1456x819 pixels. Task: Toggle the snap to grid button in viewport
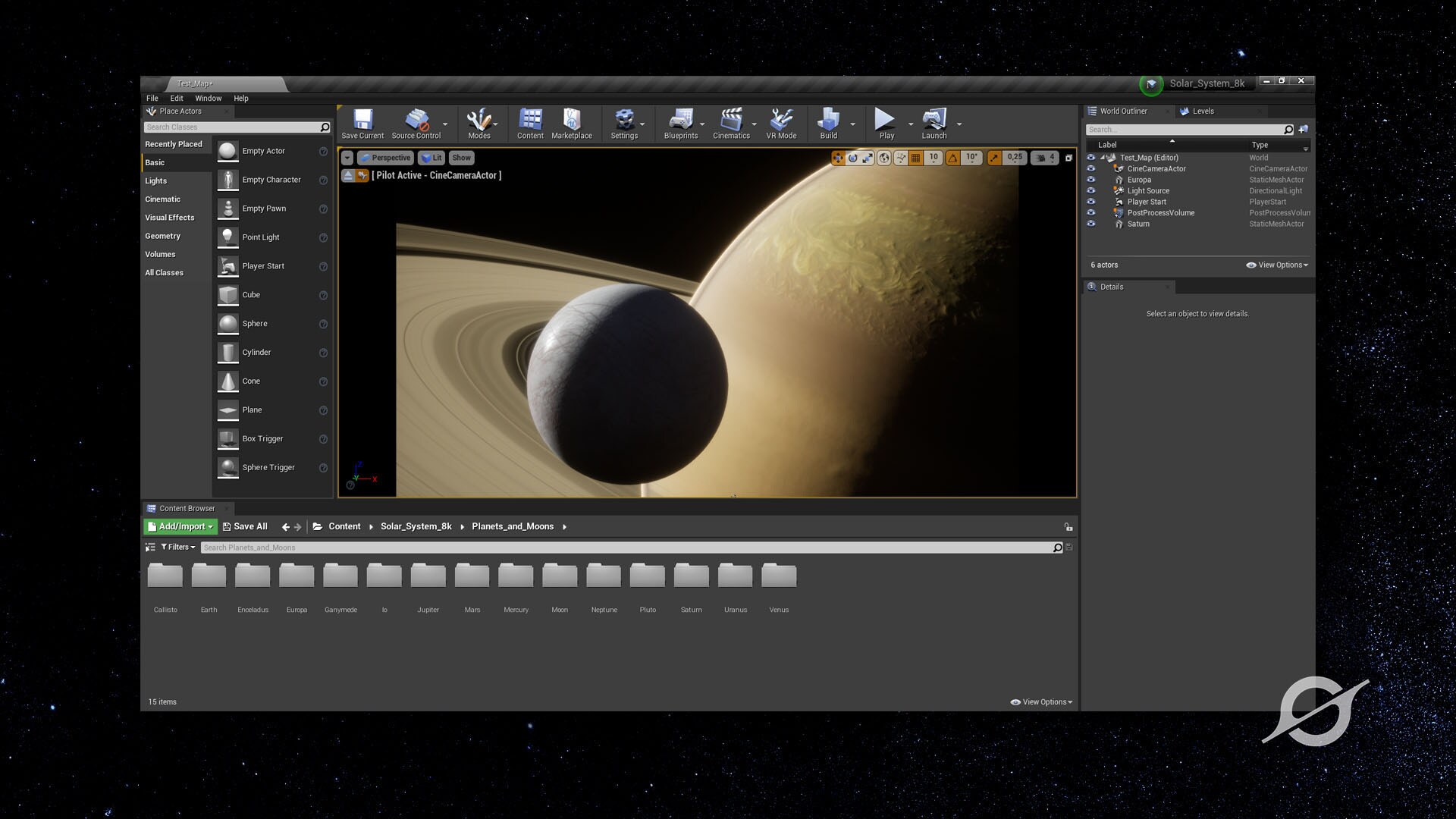click(x=915, y=158)
